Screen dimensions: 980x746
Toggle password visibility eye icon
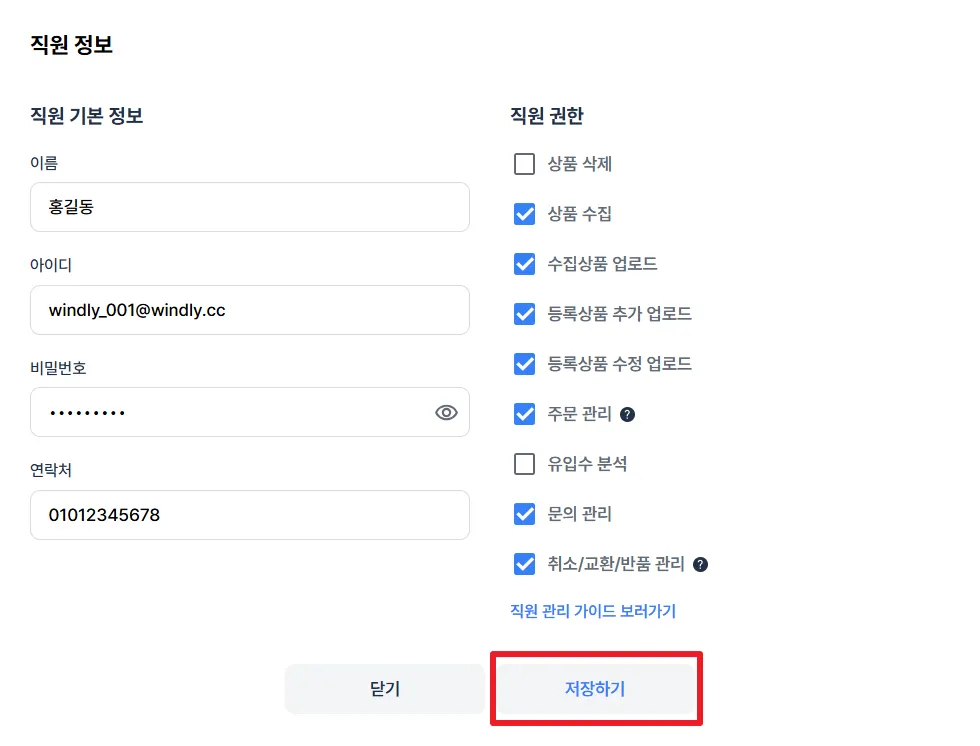click(x=446, y=412)
